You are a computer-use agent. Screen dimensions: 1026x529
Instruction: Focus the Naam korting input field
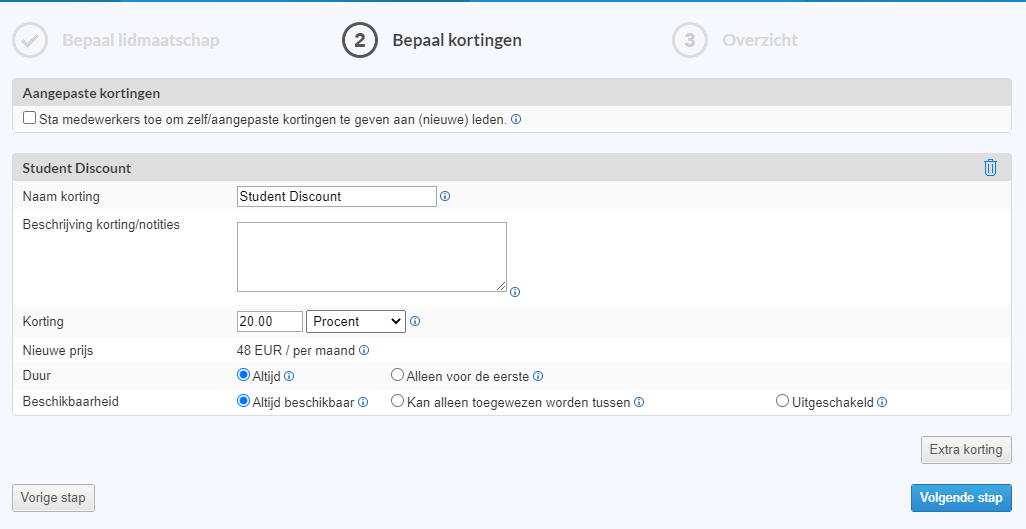coord(336,196)
